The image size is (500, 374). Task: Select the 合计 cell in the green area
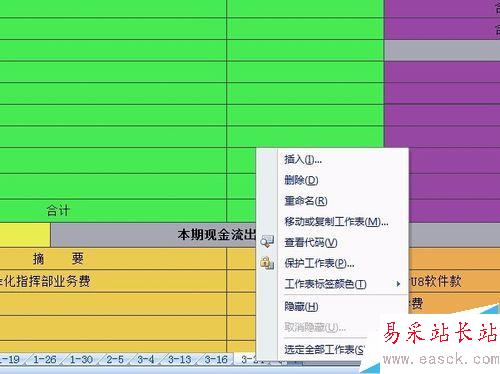113,211
